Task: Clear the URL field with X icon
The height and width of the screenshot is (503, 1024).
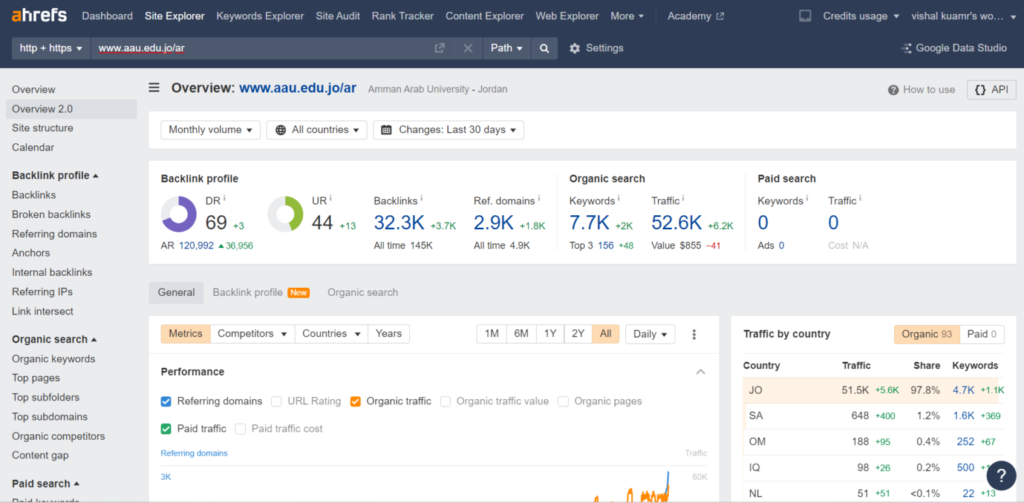Action: (468, 48)
